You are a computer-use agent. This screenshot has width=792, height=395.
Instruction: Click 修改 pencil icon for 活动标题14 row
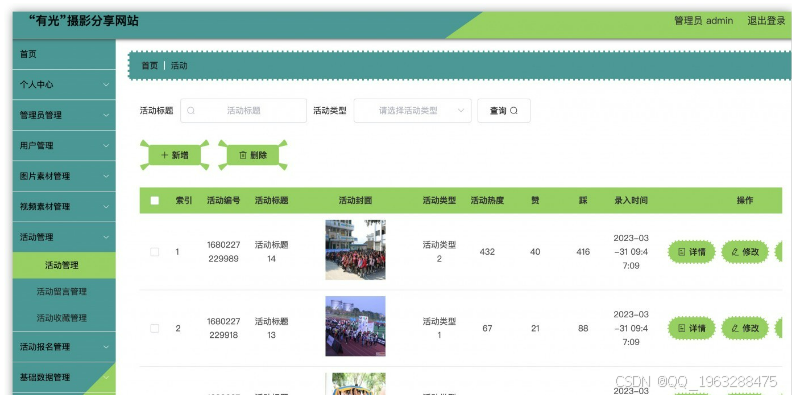pos(734,252)
